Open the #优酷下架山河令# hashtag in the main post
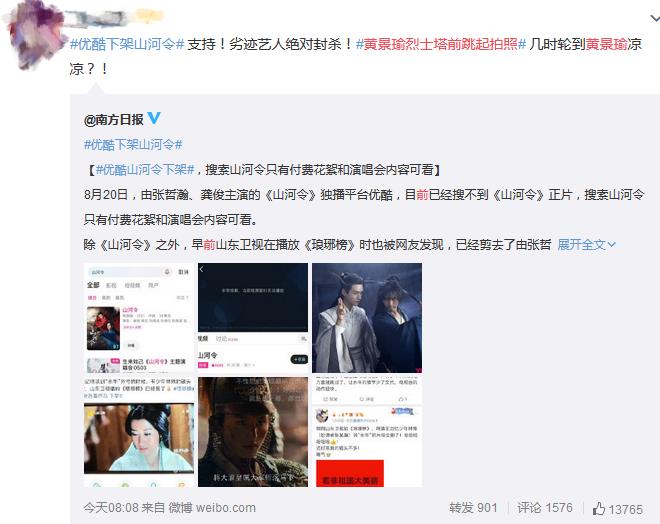The image size is (660, 524). [127, 44]
